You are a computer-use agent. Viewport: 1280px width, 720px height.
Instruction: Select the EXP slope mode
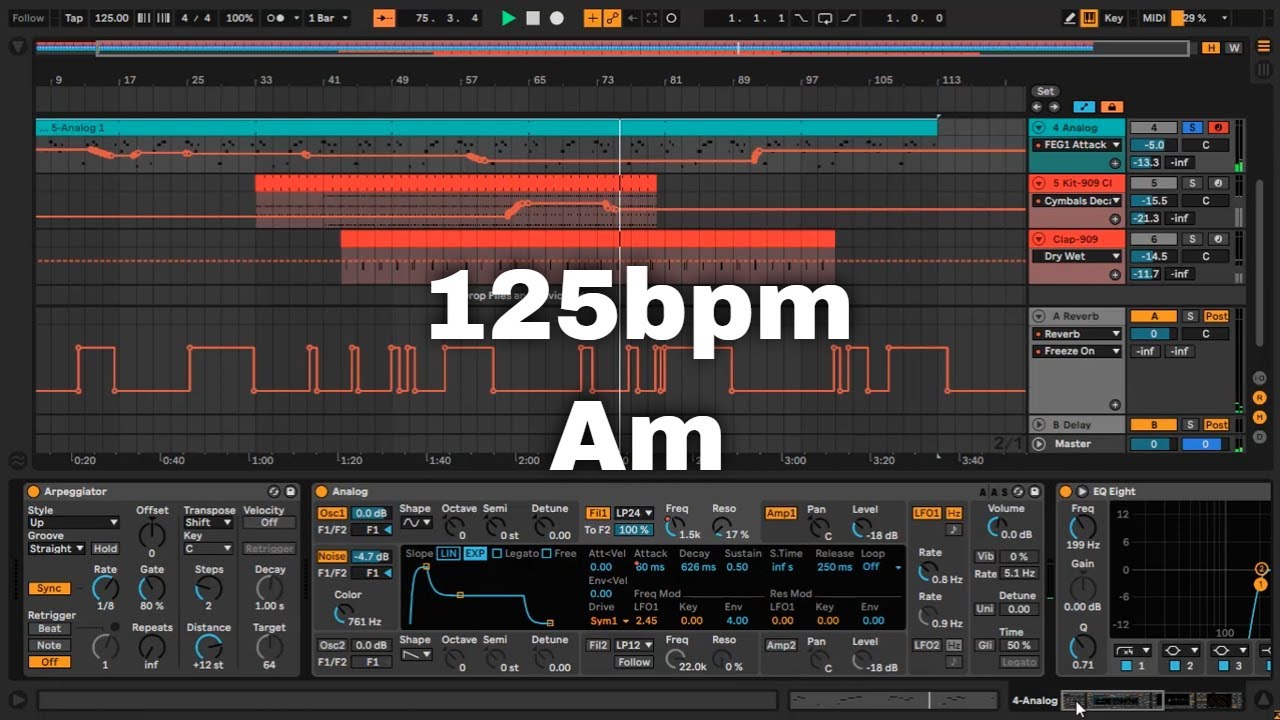[x=475, y=554]
